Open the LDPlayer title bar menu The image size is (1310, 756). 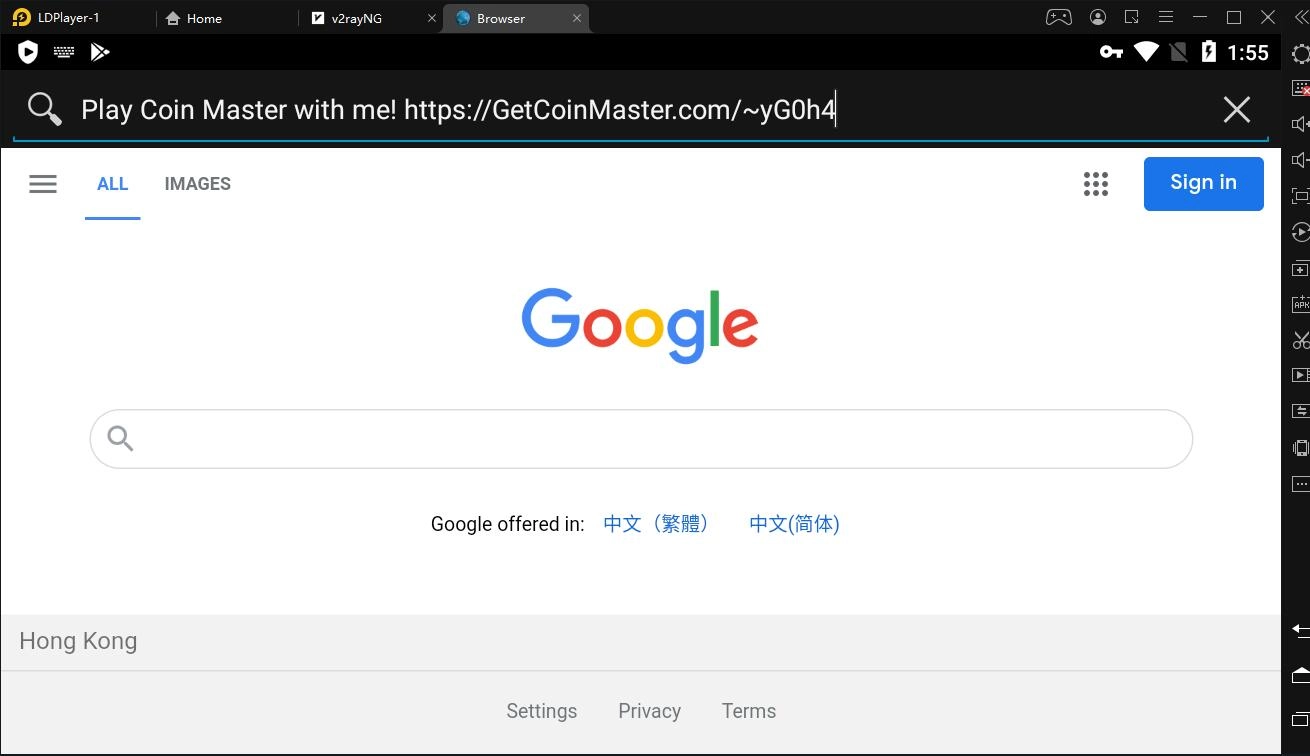[x=1166, y=17]
